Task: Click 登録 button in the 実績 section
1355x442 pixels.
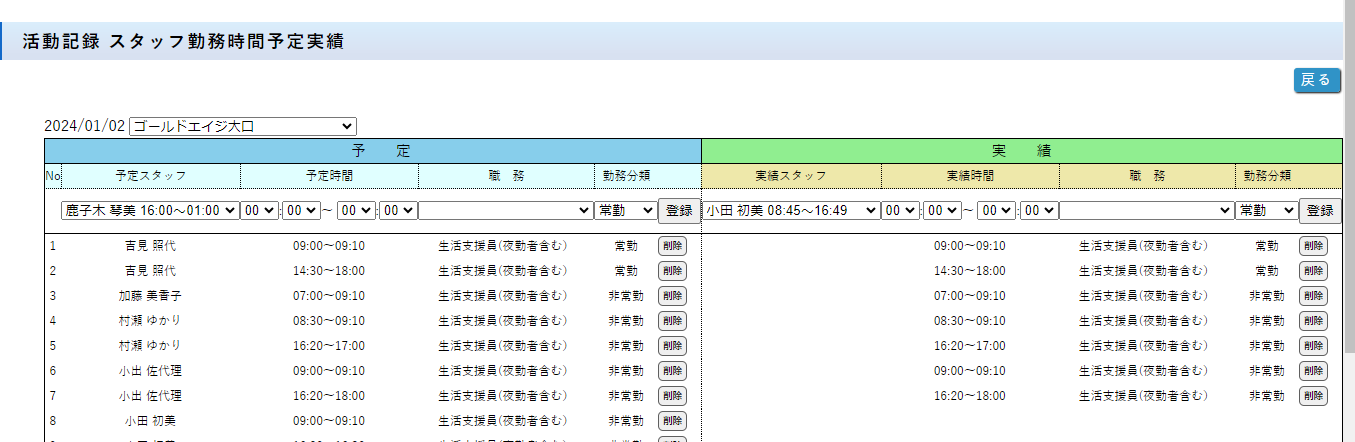Action: click(1320, 210)
